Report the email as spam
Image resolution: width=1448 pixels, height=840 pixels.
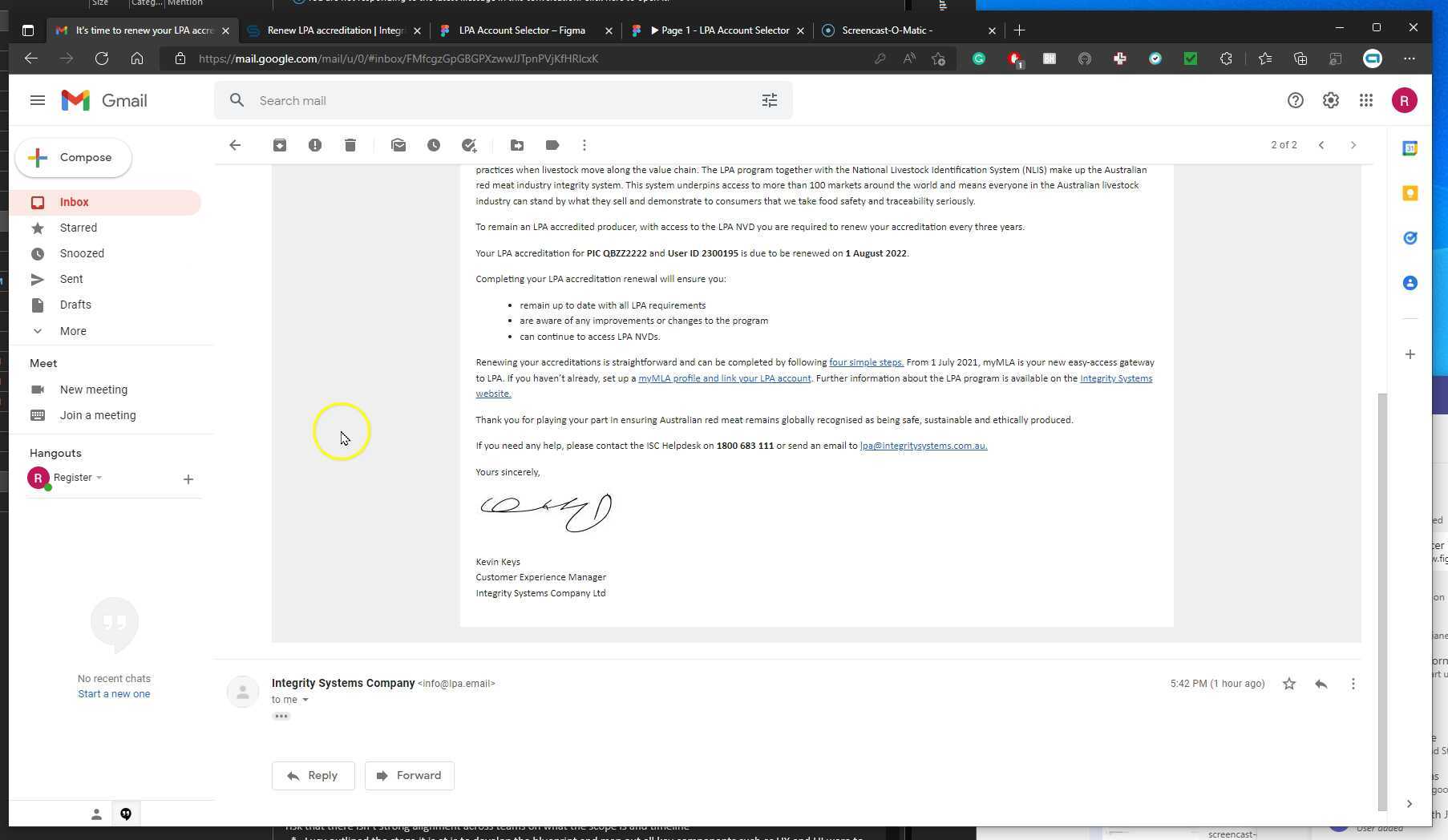(315, 145)
